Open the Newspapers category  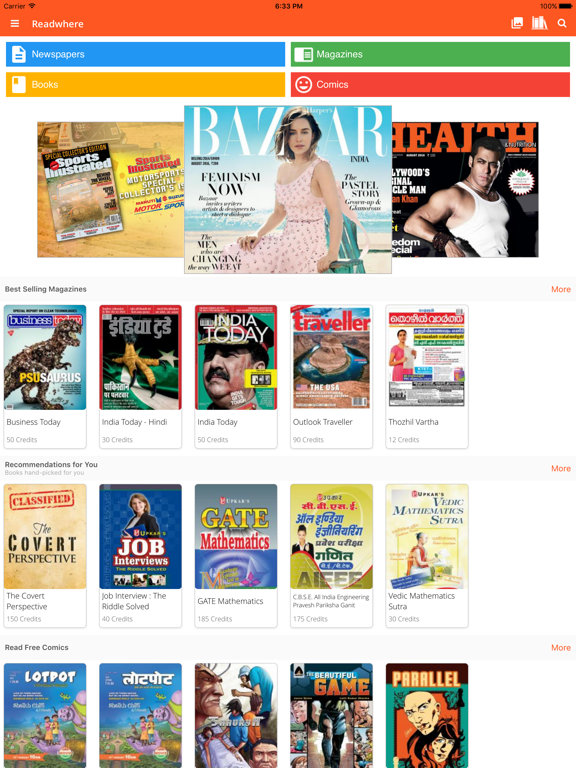coord(145,54)
